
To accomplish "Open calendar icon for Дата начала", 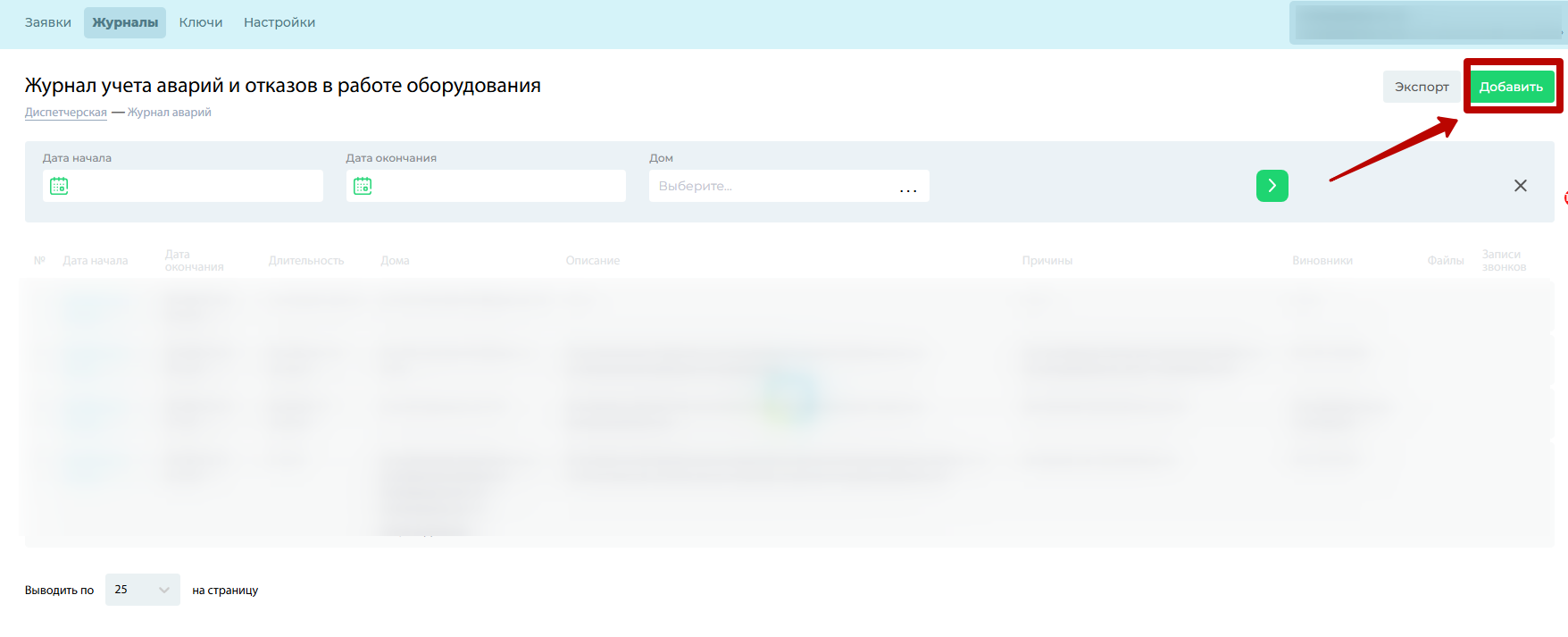I will [x=59, y=186].
